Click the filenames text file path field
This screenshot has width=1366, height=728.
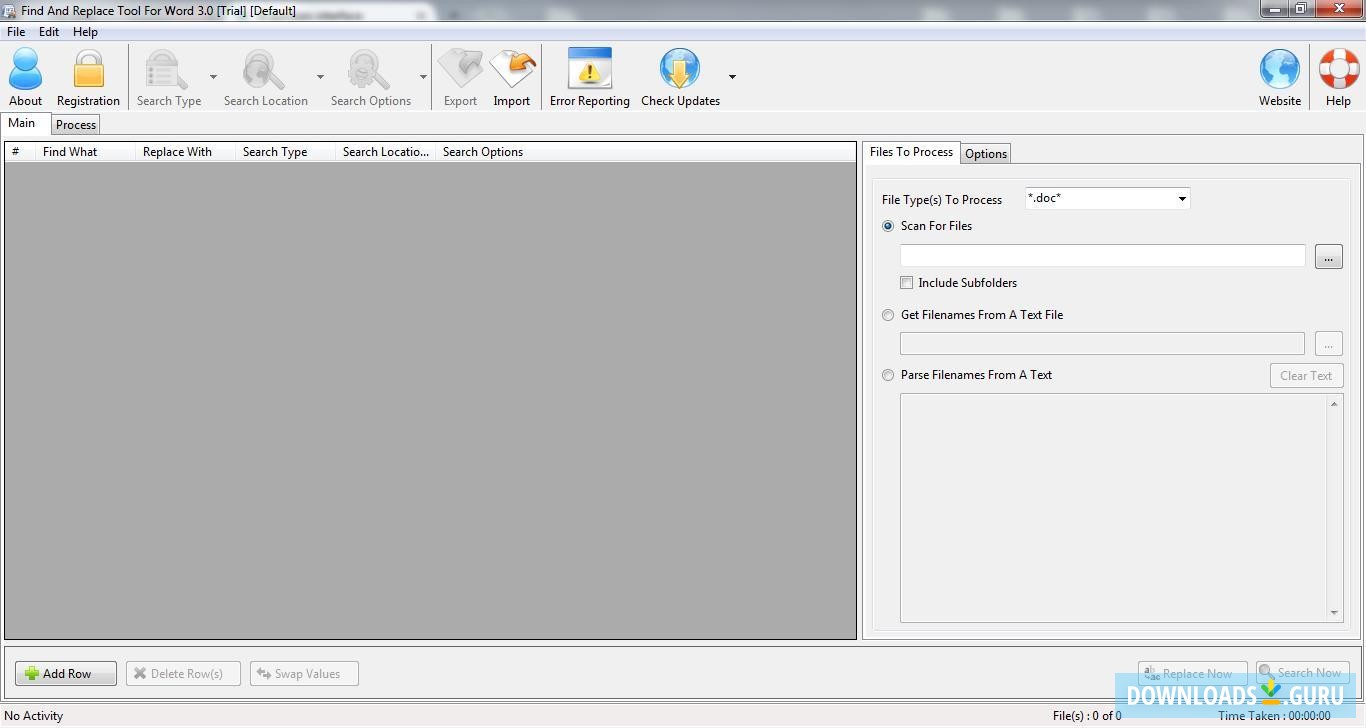point(1102,344)
